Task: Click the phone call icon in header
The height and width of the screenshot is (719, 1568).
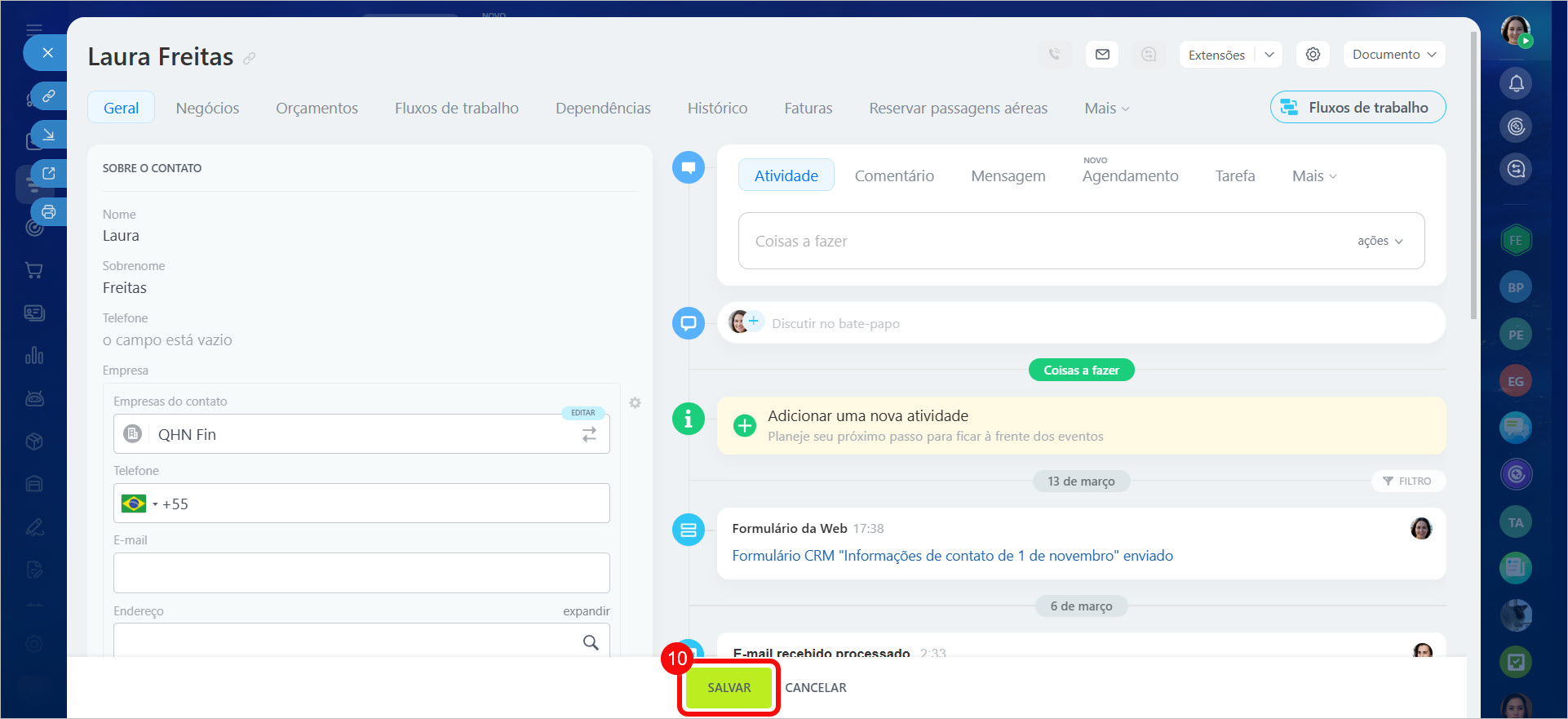Action: [1055, 55]
